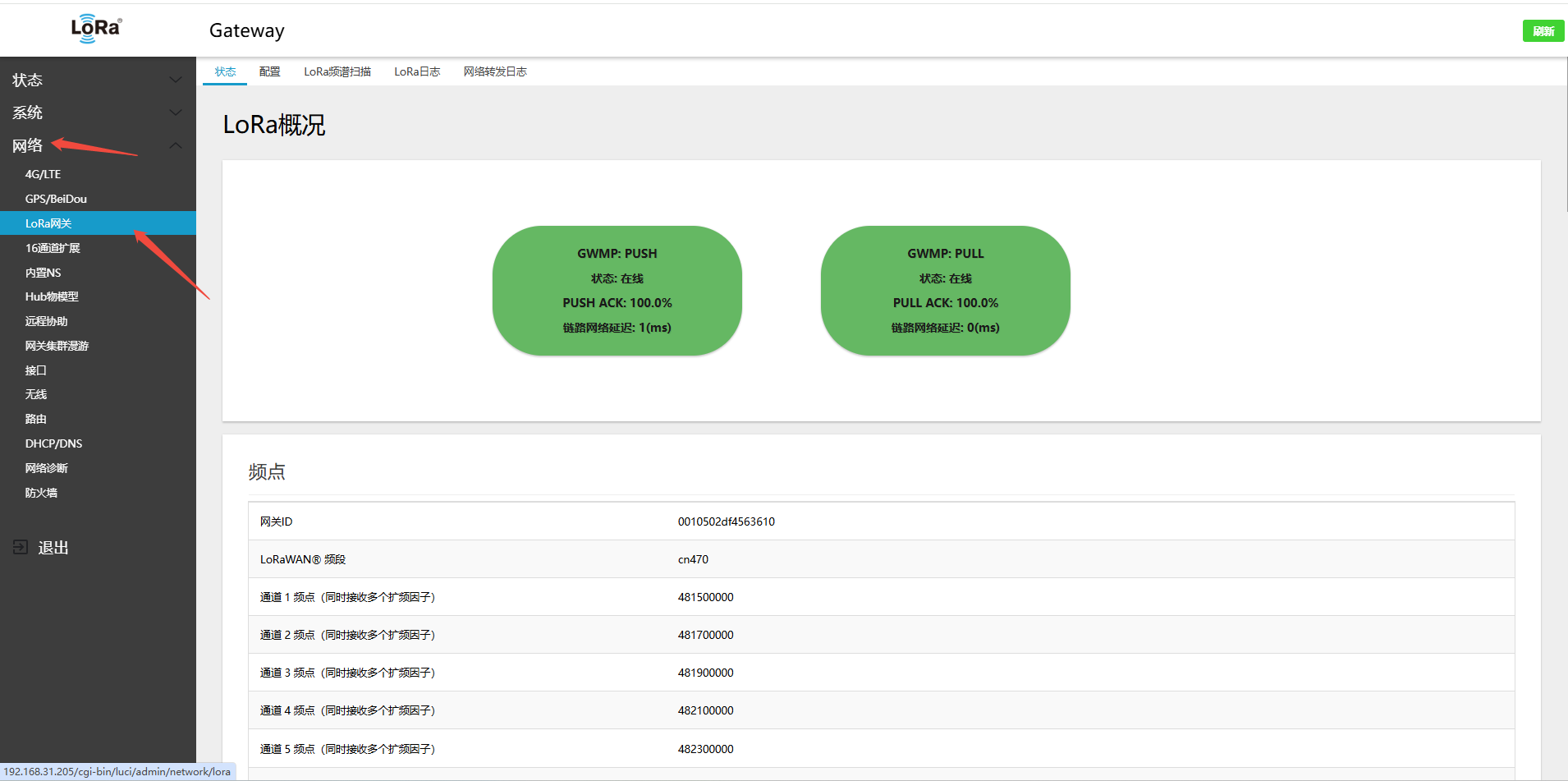The image size is (1568, 781).
Task: Open DHCP/DNS settings page
Action: (53, 443)
